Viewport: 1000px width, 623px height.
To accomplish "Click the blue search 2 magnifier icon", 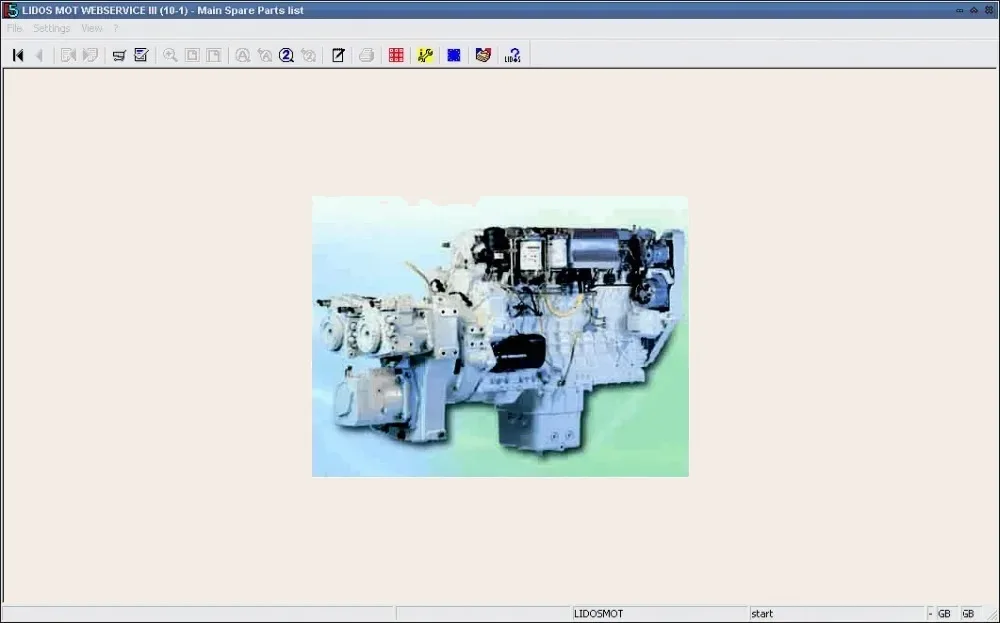I will pyautogui.click(x=286, y=55).
